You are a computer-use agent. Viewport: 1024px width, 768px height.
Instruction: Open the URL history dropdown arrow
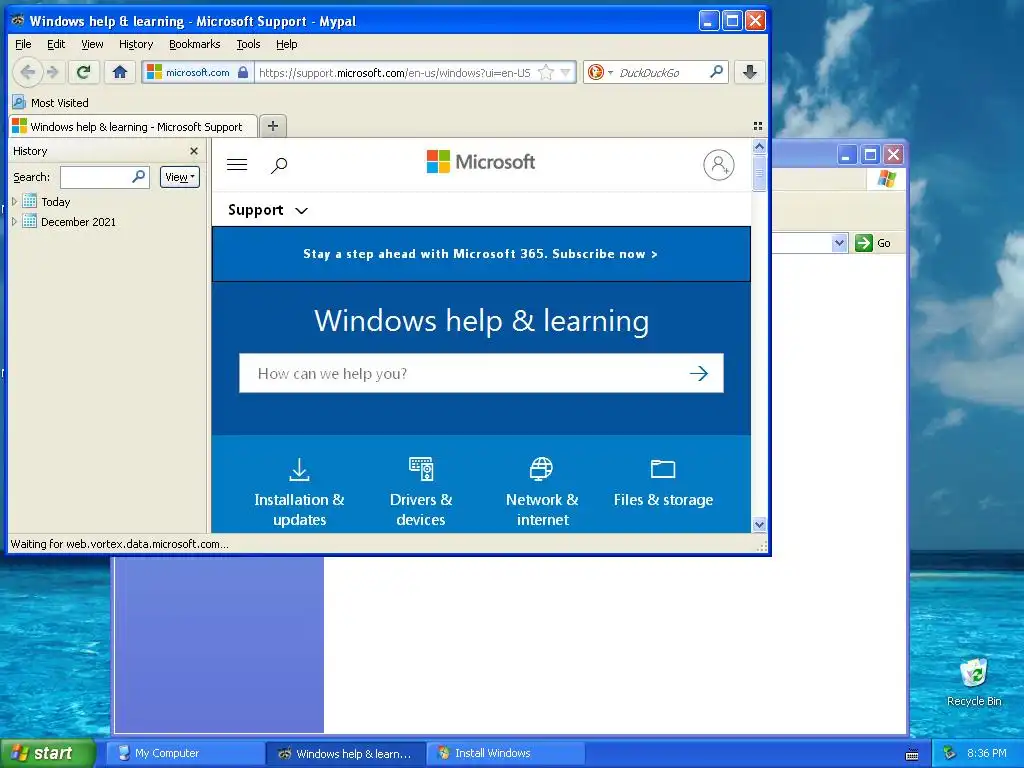pos(566,72)
